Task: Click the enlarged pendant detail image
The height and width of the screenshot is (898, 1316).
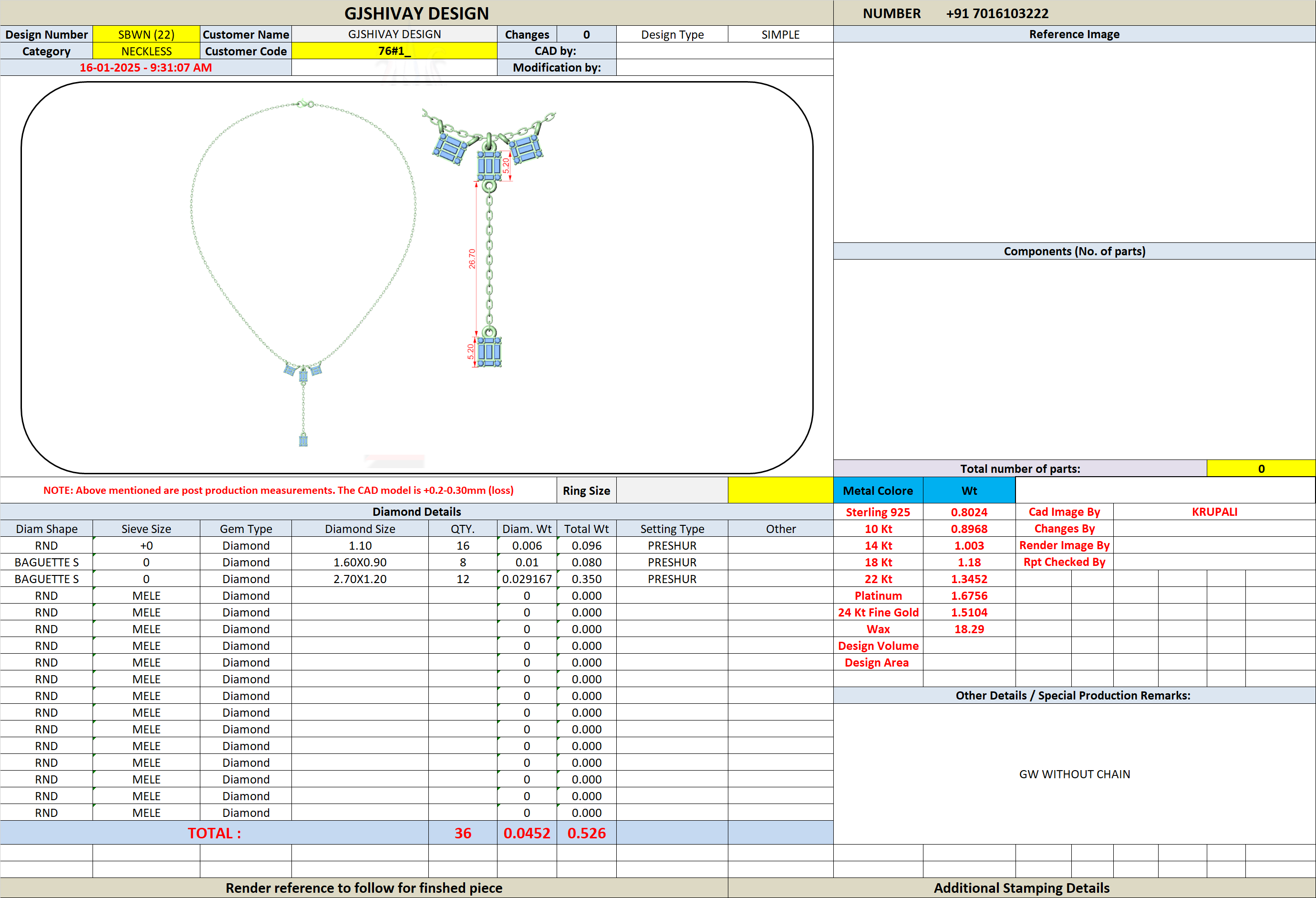Action: tap(489, 238)
